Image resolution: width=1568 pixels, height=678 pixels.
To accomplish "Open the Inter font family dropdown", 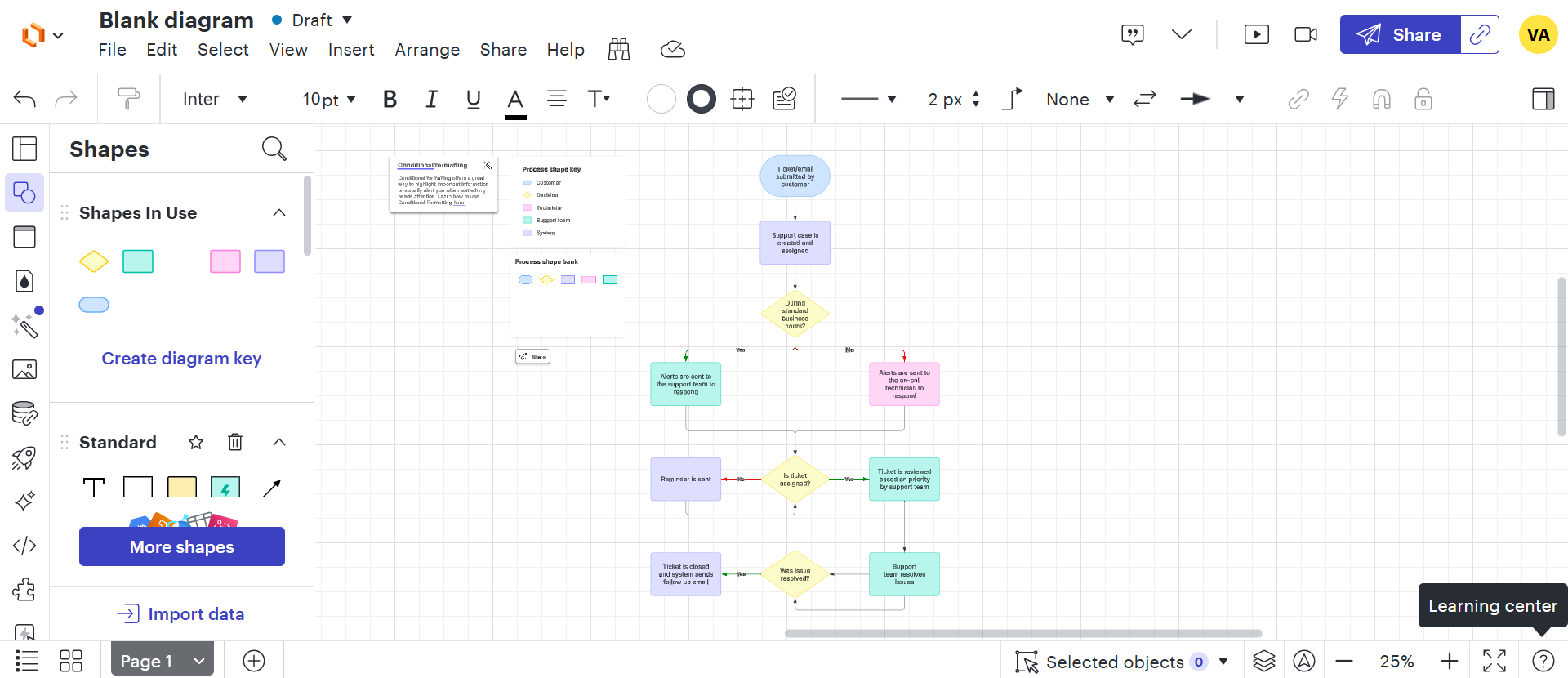I will (215, 100).
